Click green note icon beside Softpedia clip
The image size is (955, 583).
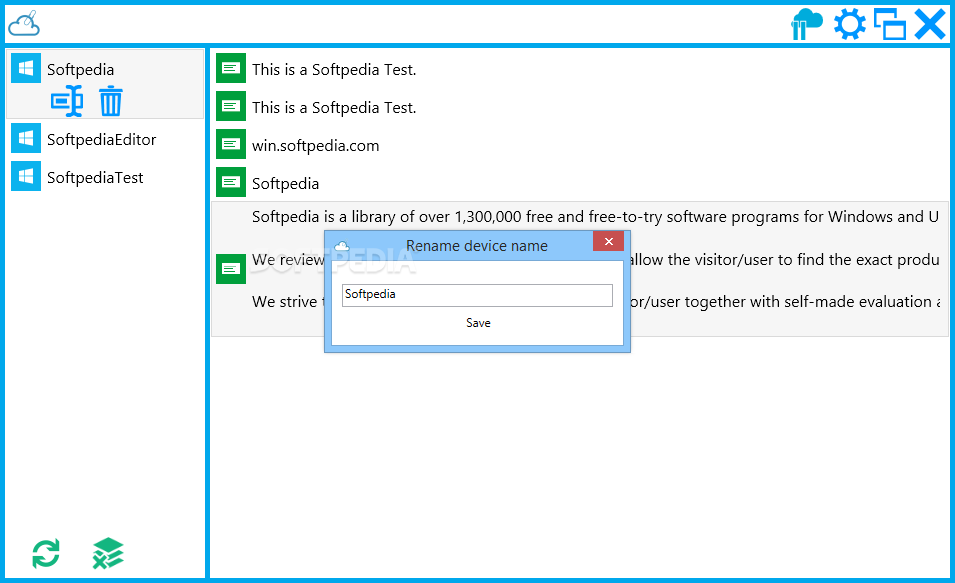[x=231, y=182]
